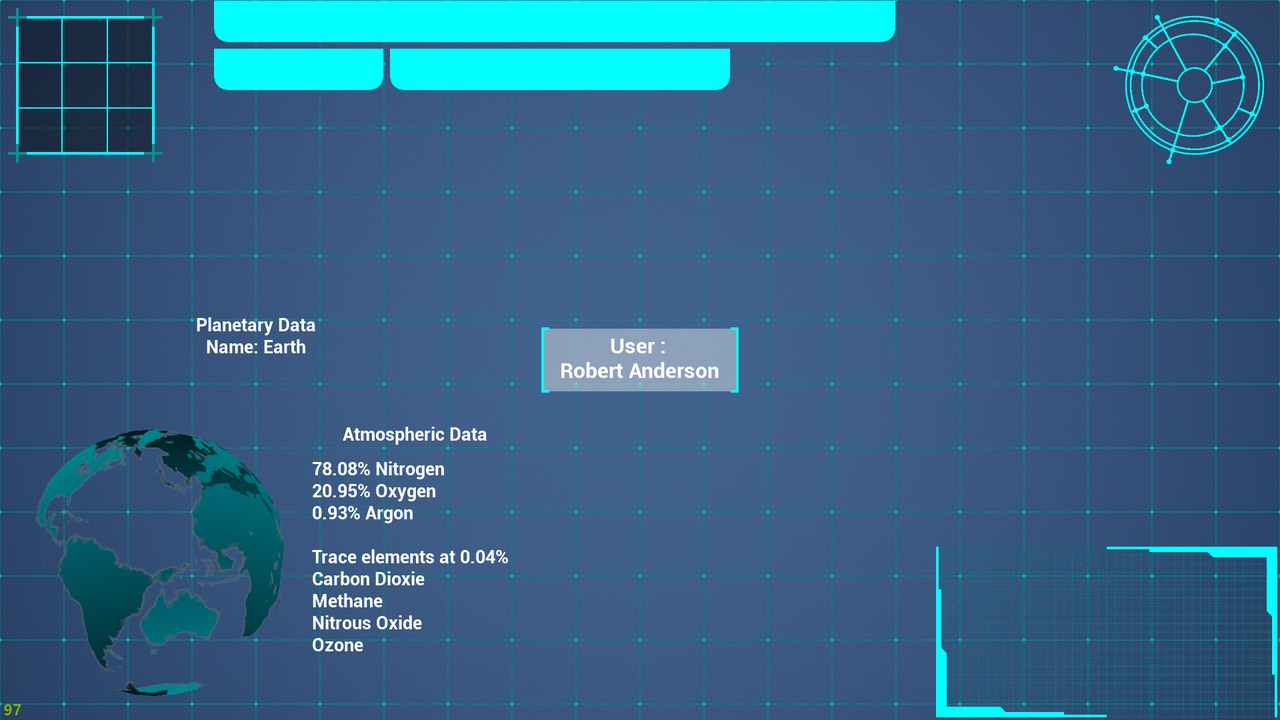Click the medium cyan bar beside the short bar
This screenshot has height=720, width=1280.
click(x=560, y=69)
